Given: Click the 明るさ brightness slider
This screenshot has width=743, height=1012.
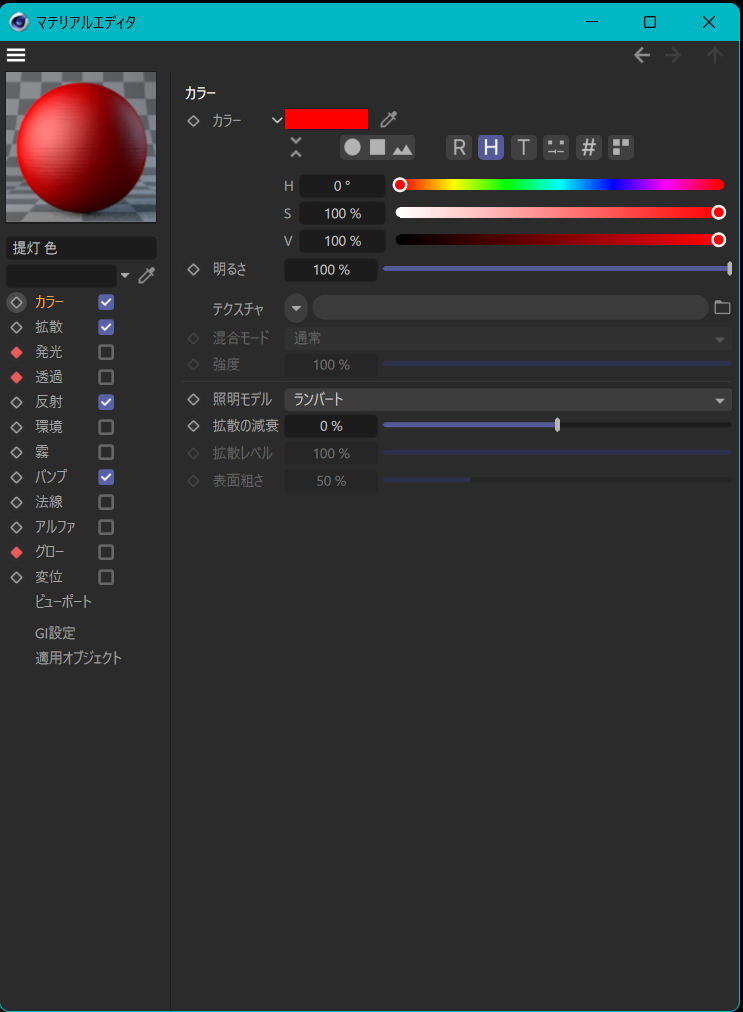Looking at the screenshot, I should tap(556, 269).
